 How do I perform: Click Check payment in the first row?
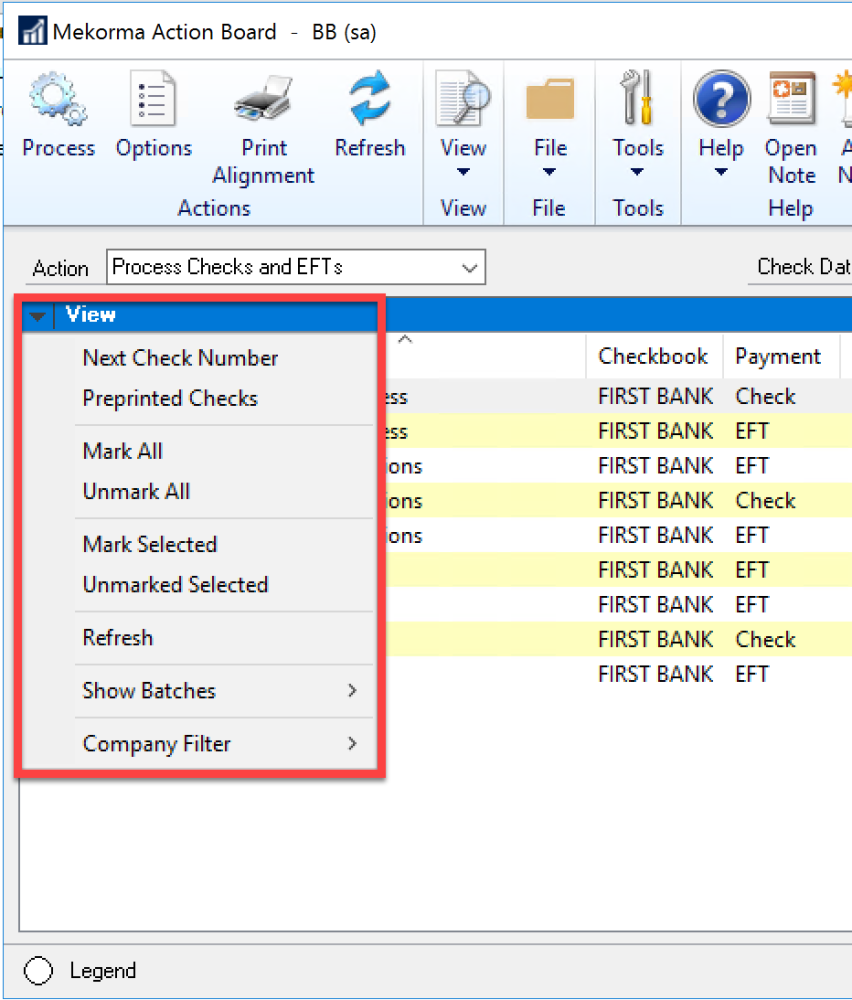(765, 397)
